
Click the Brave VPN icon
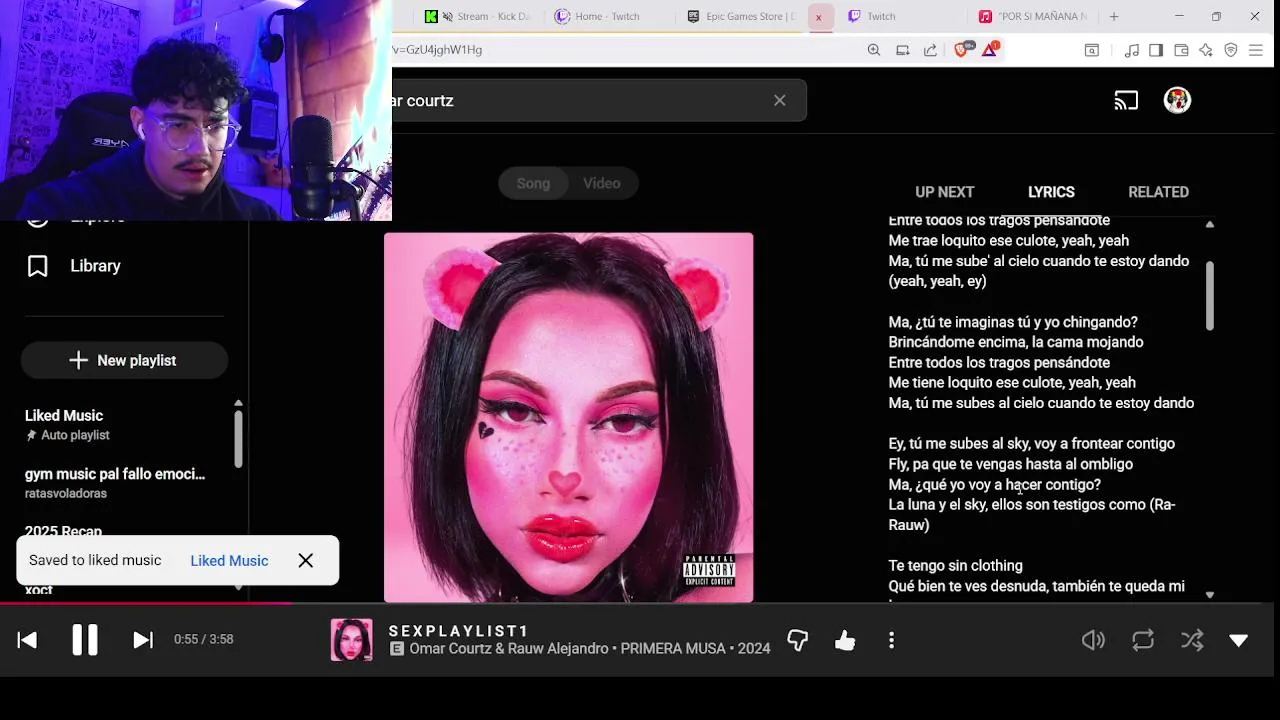[x=1231, y=50]
